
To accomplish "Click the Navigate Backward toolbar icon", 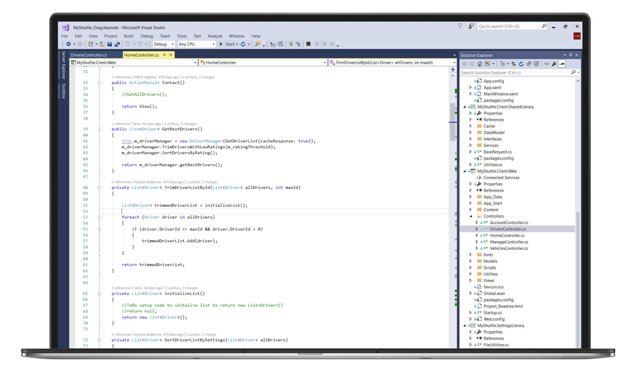I will (x=68, y=44).
